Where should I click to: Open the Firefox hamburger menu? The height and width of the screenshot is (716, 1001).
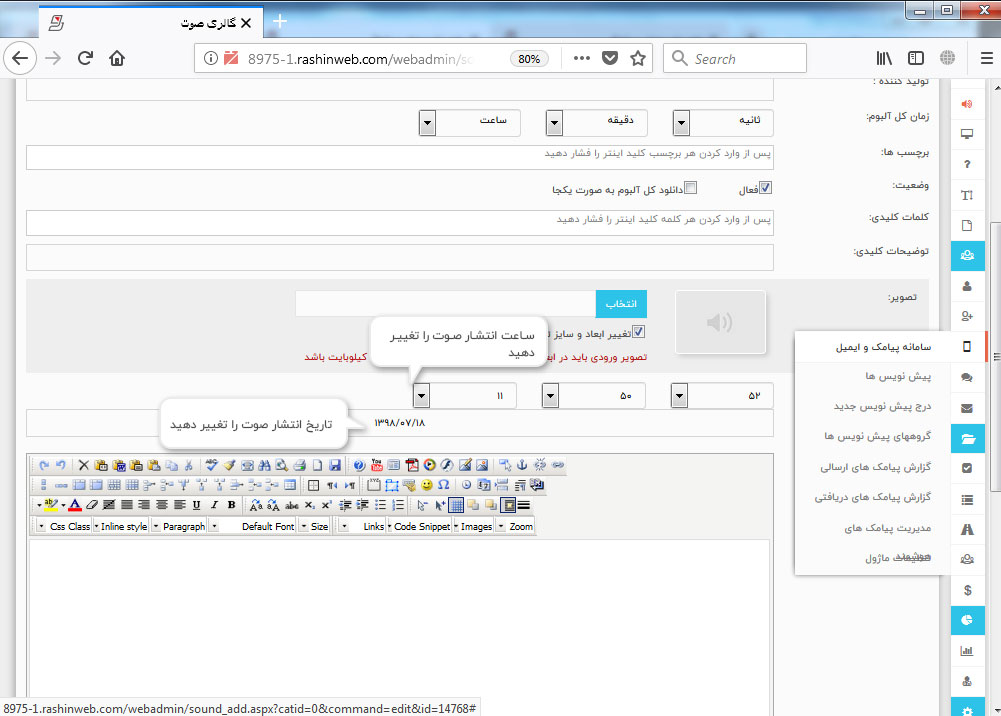tap(986, 59)
